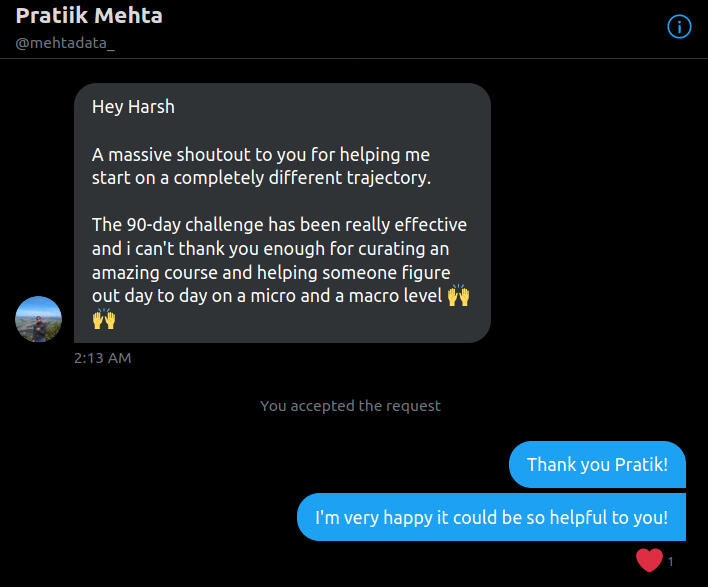708x587 pixels.
Task: Click the 'Hey Harsh' greeting line
Action: pyautogui.click(x=133, y=107)
